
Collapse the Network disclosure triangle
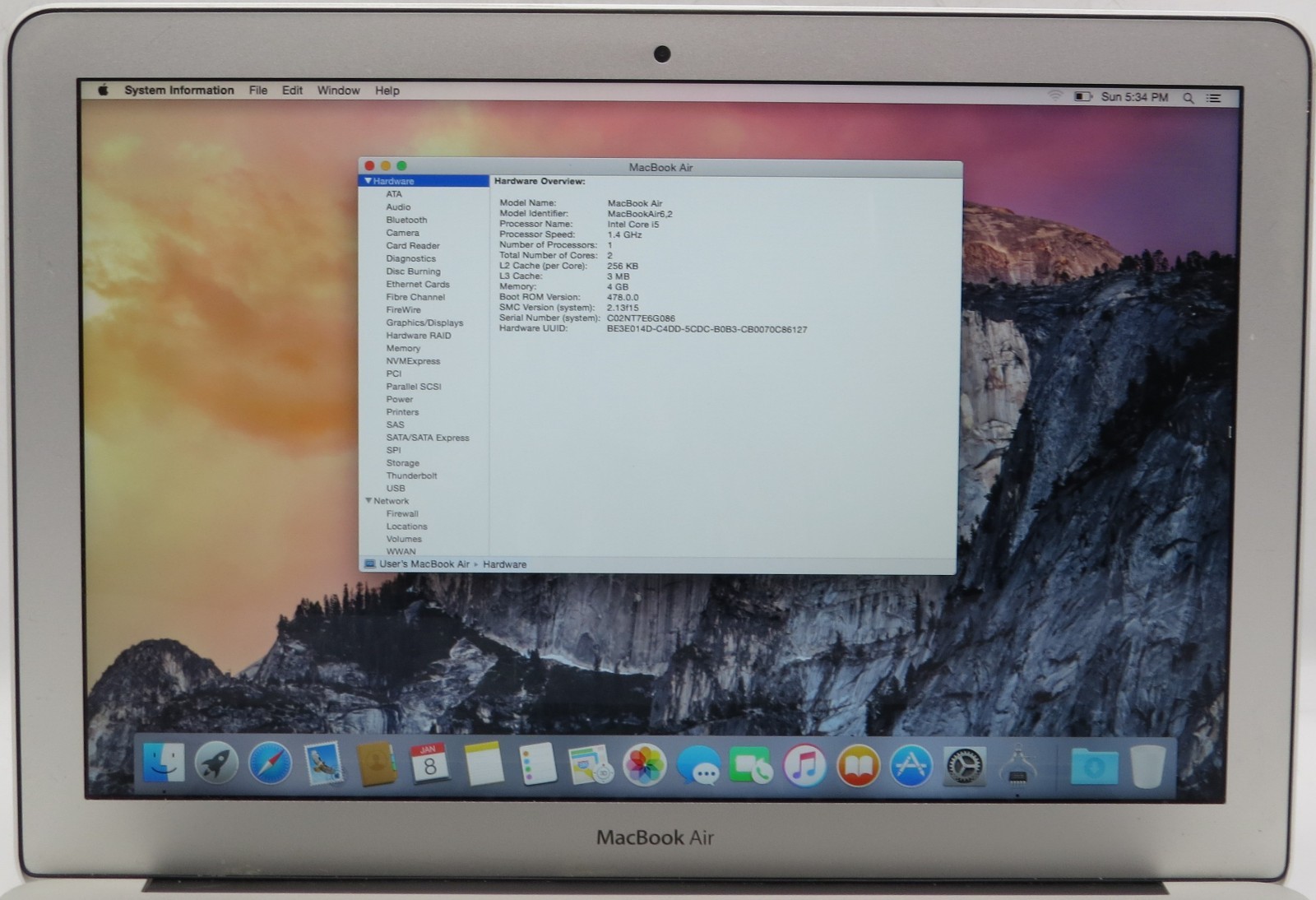(368, 500)
